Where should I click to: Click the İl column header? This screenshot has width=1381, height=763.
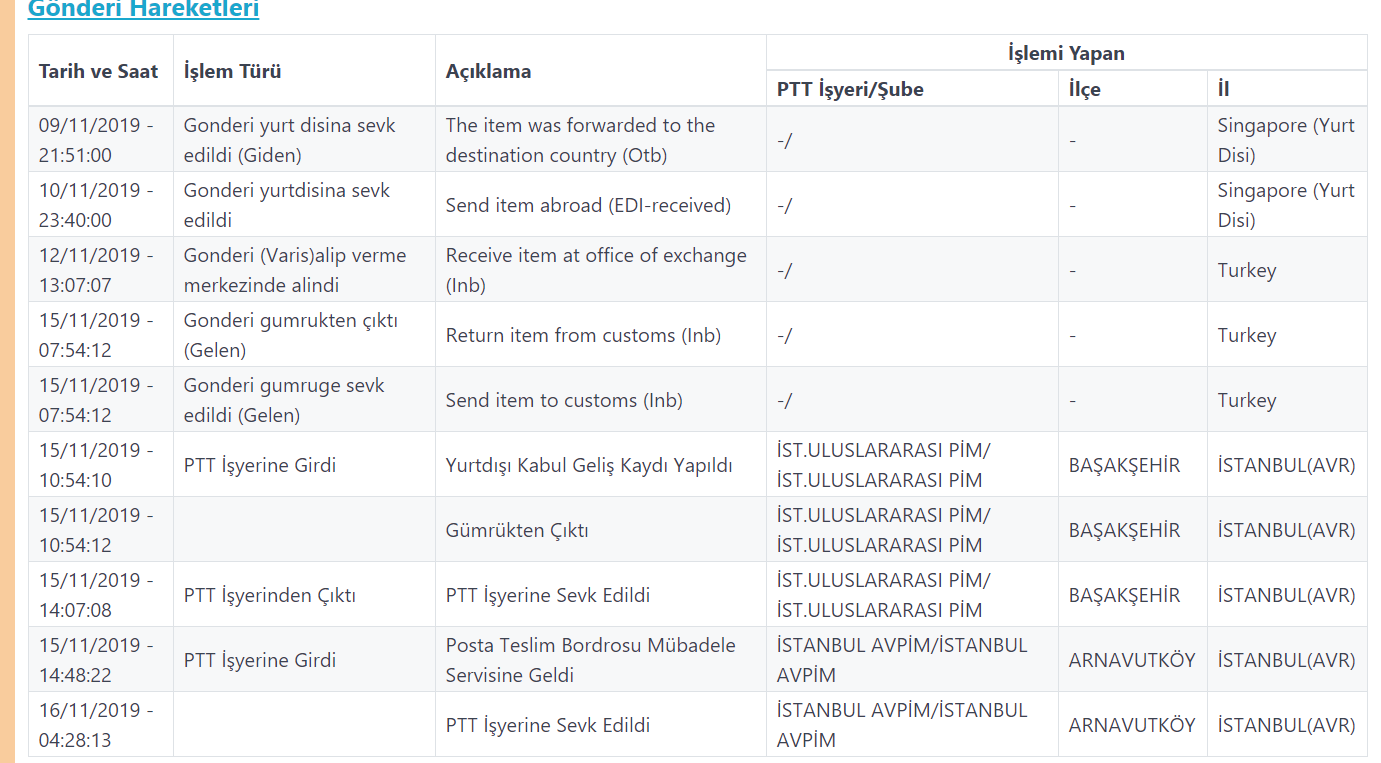pyautogui.click(x=1223, y=89)
